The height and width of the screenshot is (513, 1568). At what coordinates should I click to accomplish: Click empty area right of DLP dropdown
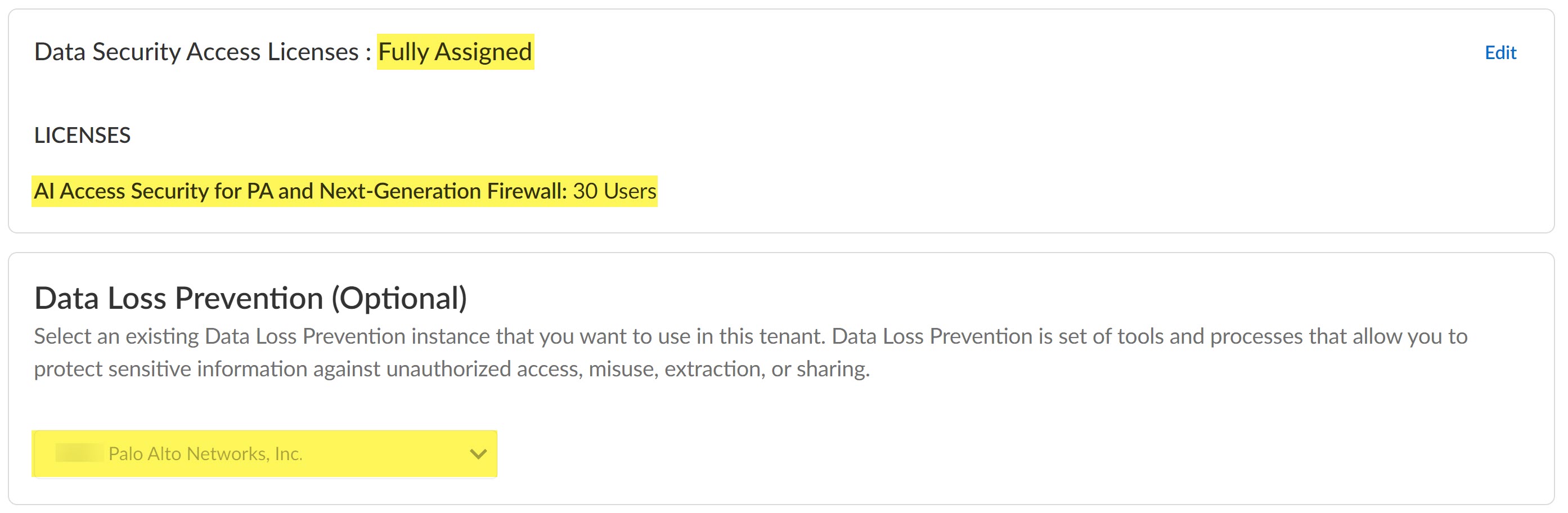tap(974, 454)
